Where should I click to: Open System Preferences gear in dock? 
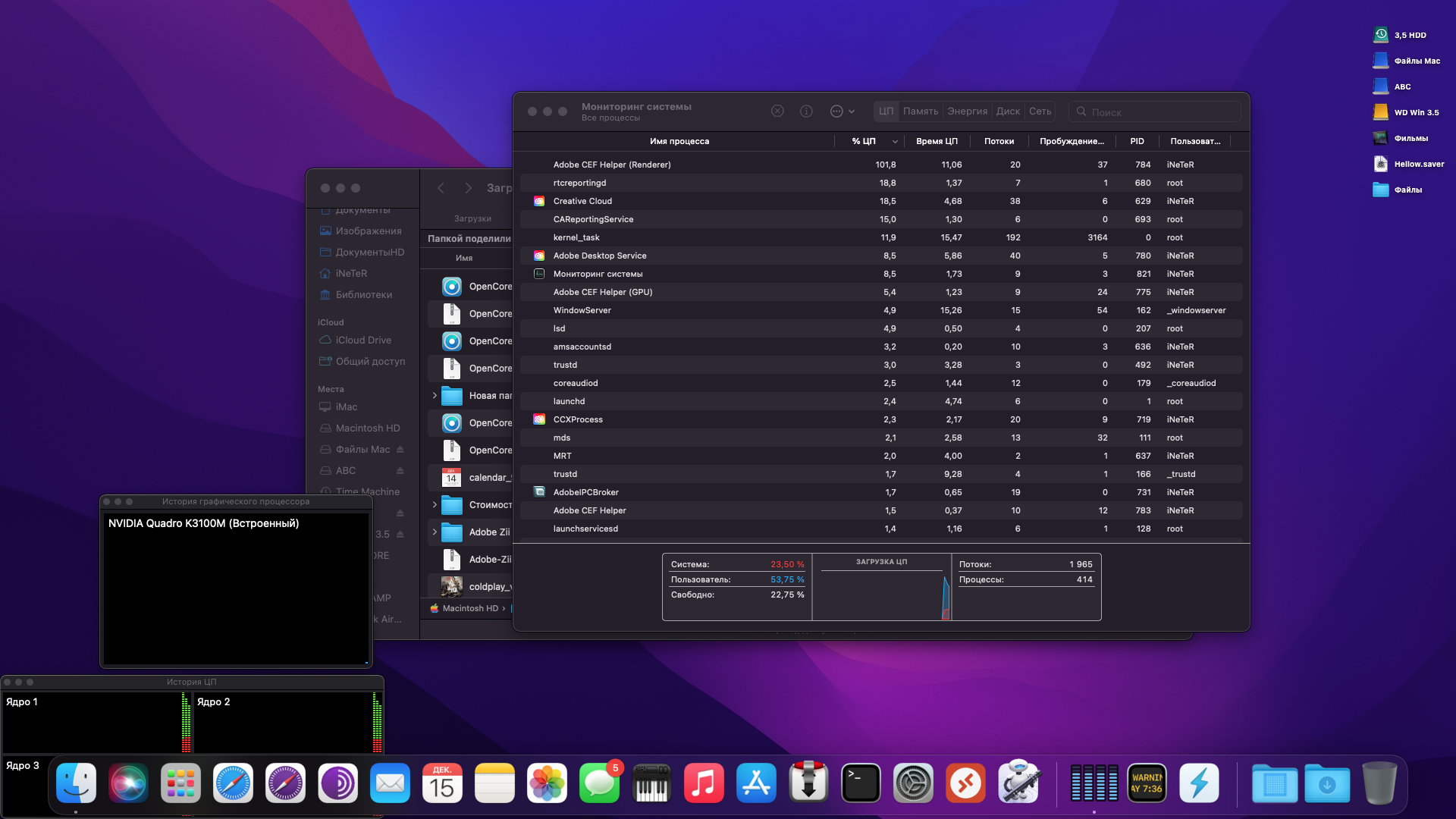click(913, 783)
